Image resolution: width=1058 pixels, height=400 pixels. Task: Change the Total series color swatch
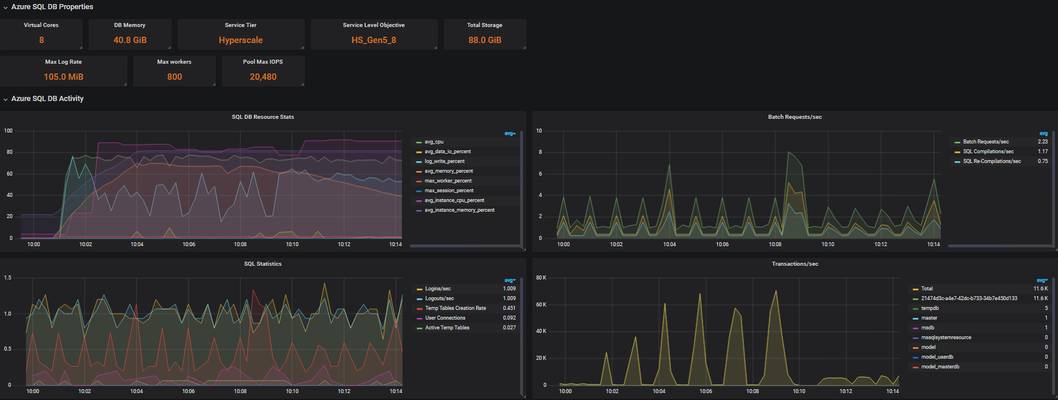coord(916,289)
